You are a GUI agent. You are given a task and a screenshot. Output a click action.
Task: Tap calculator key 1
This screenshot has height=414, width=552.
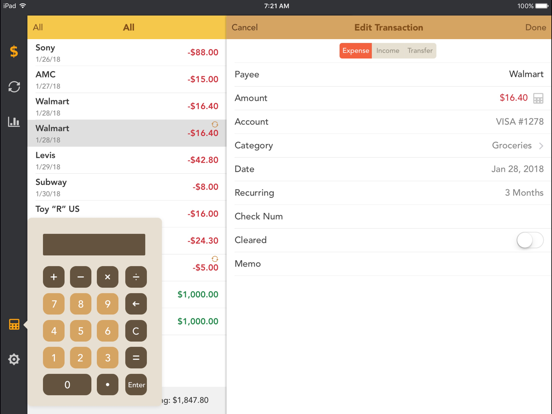pyautogui.click(x=54, y=358)
